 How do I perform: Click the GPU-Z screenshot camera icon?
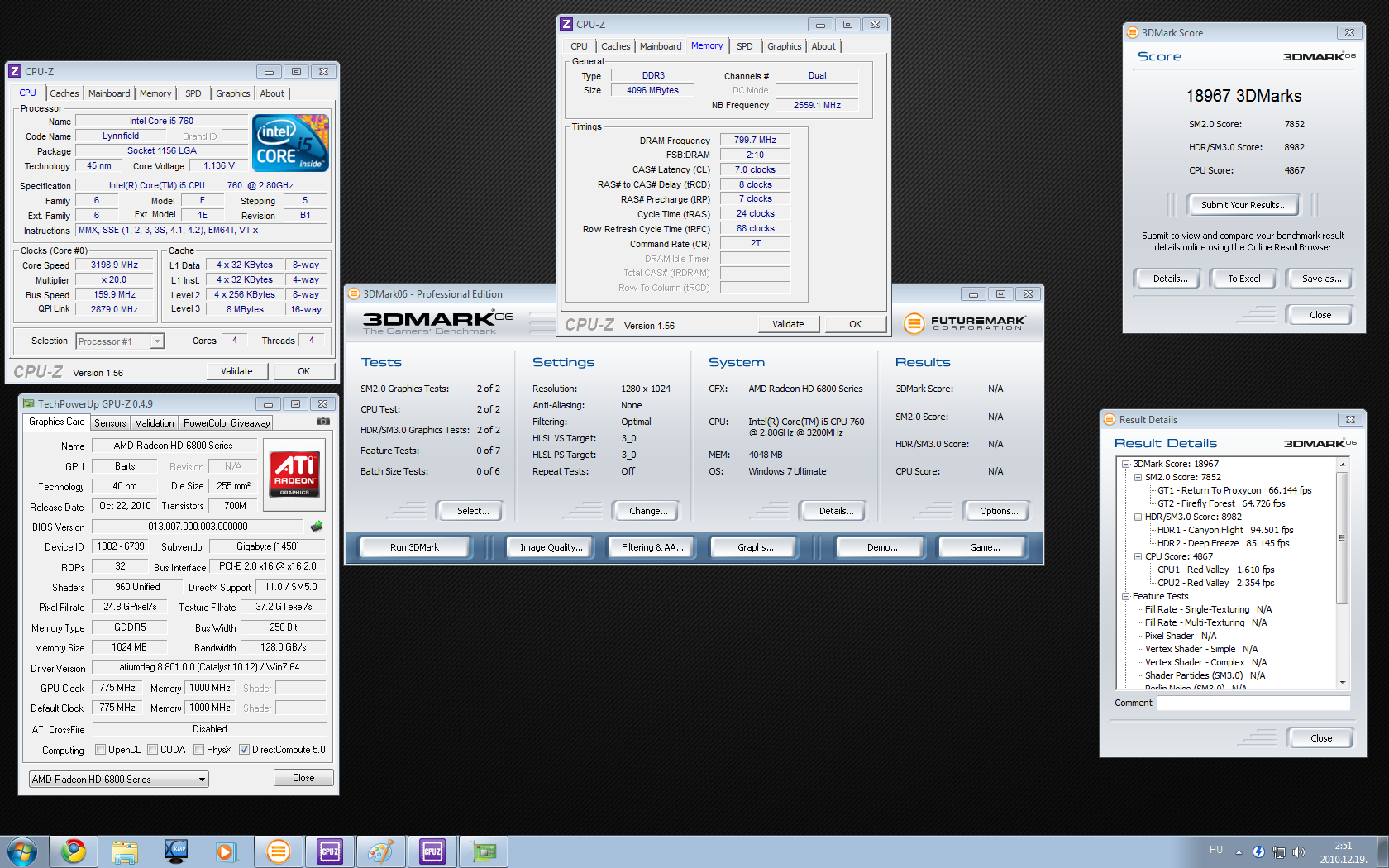(x=323, y=422)
